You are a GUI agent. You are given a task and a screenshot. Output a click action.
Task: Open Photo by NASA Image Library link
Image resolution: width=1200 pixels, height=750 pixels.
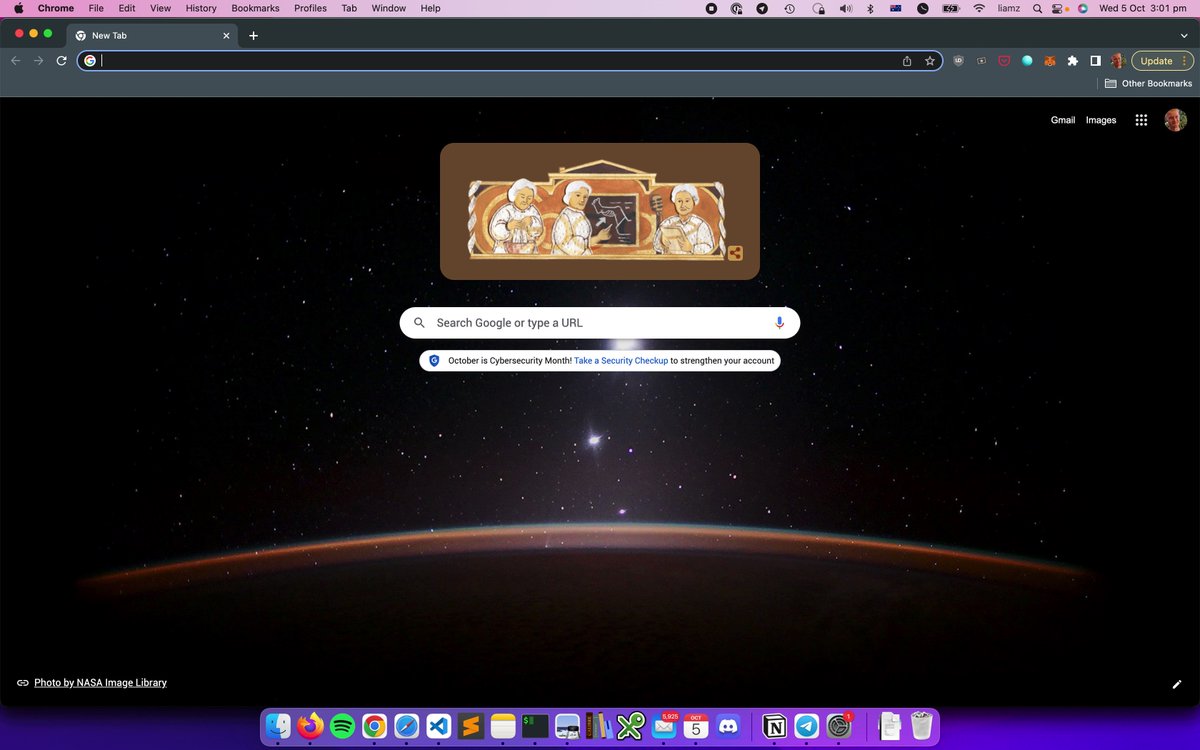pos(100,683)
